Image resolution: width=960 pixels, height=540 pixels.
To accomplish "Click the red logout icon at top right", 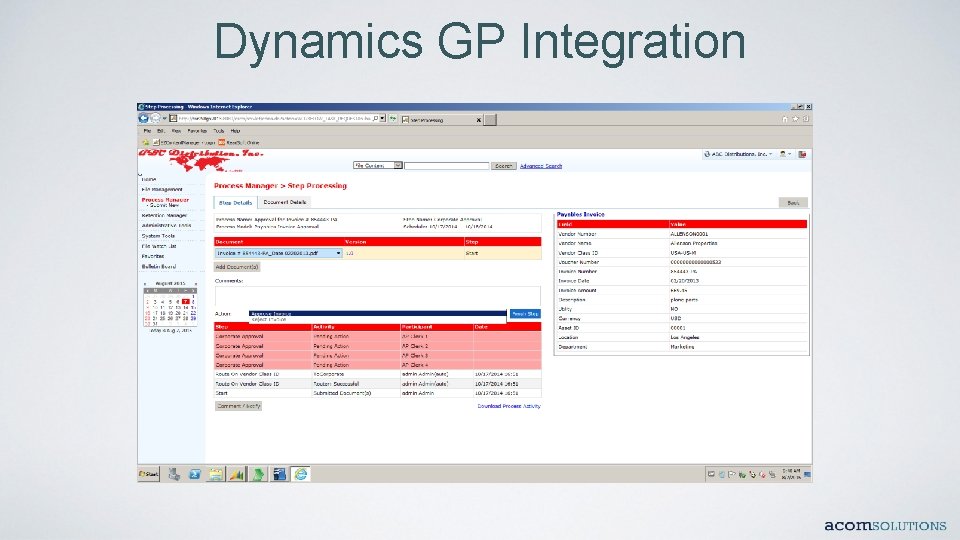I will (x=802, y=154).
